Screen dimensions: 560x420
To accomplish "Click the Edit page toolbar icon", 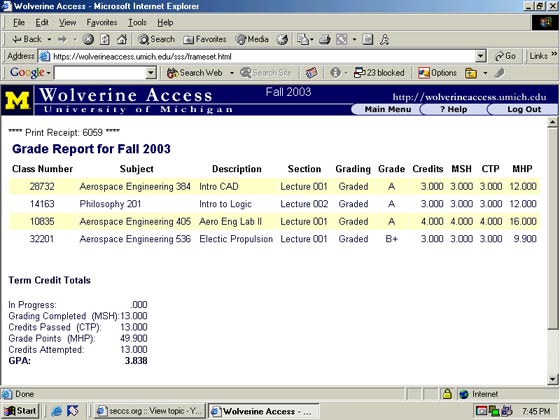I will coord(342,39).
